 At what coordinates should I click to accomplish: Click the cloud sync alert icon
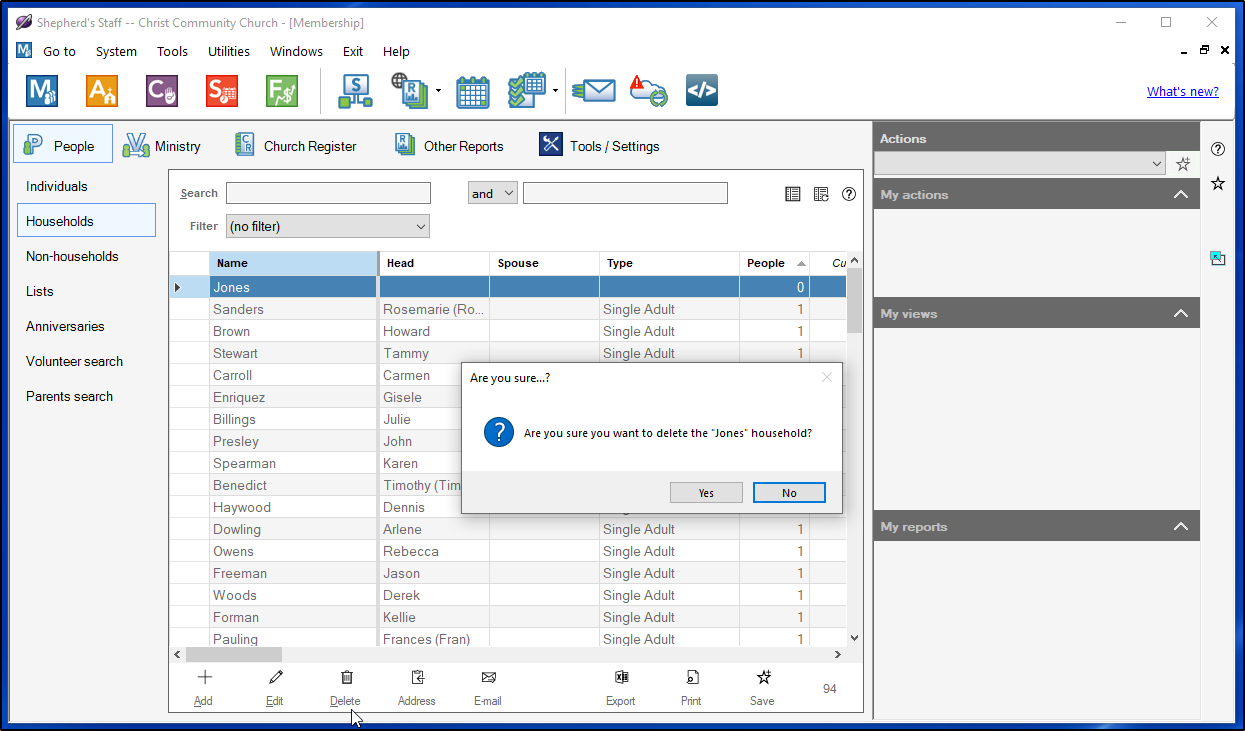pos(648,92)
